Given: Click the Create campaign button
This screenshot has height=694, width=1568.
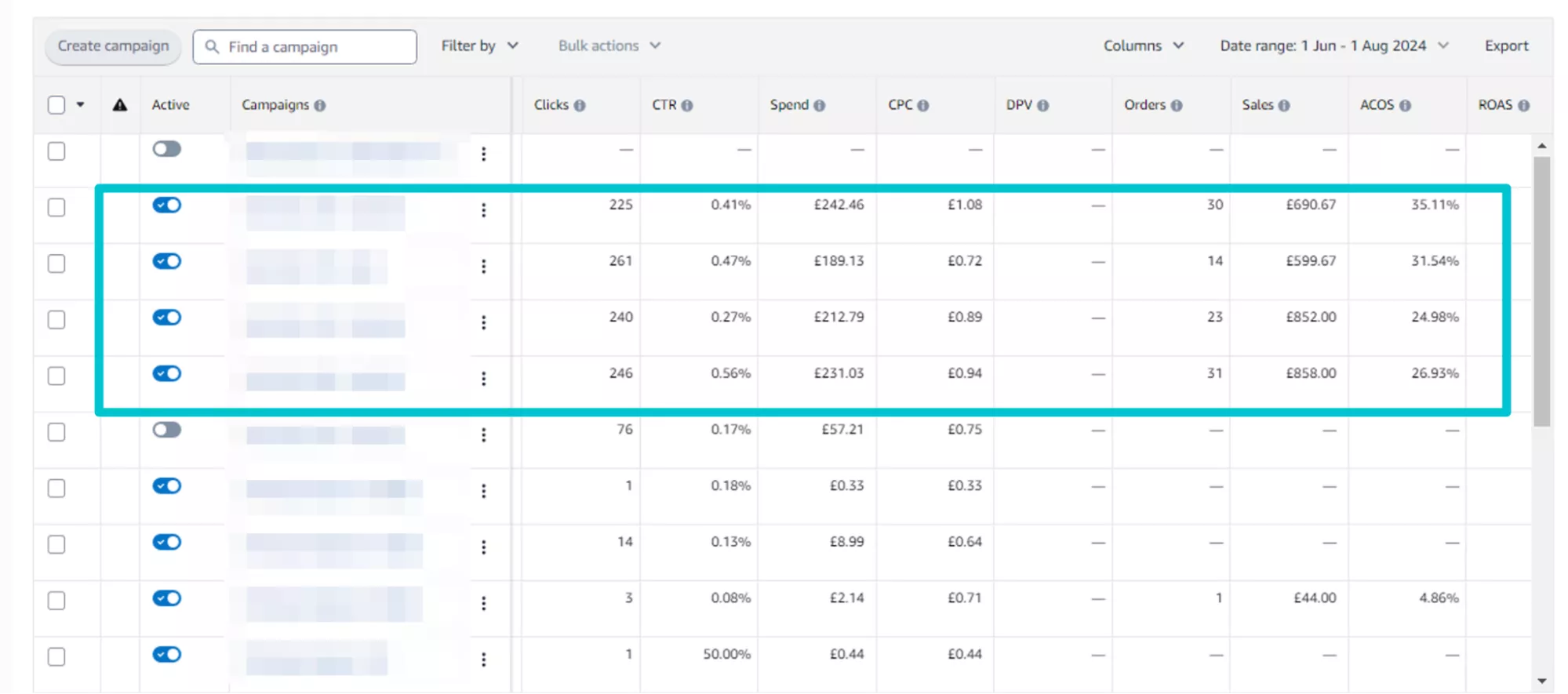Looking at the screenshot, I should click(113, 46).
